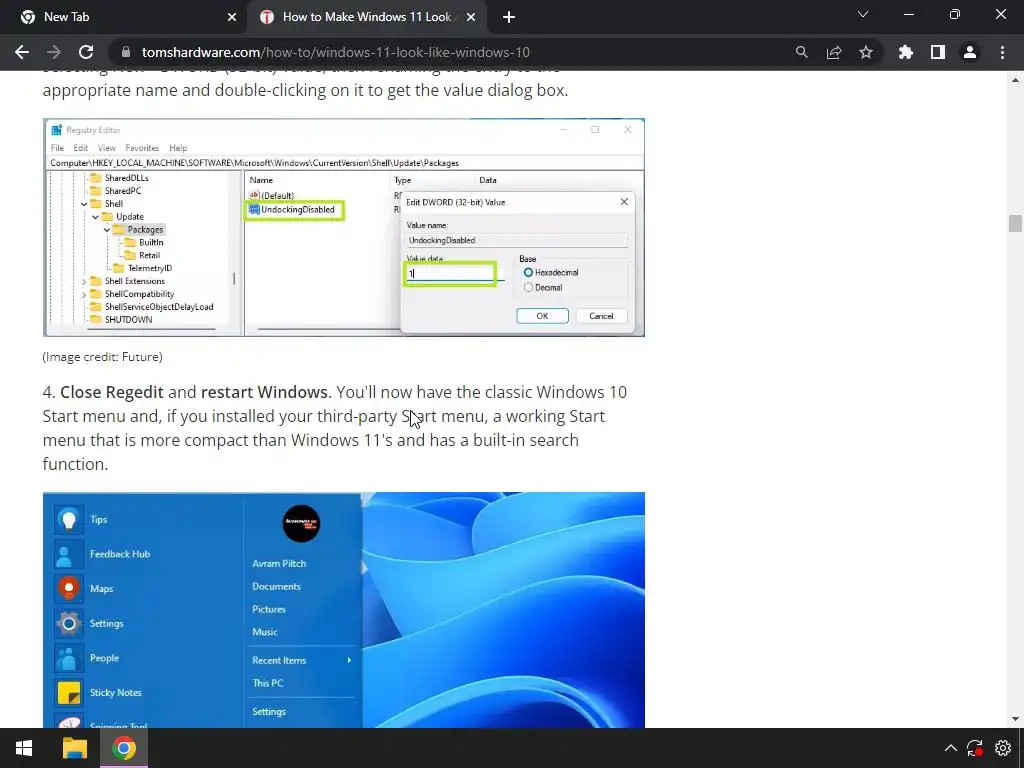Close the New Tab tab
Viewport: 1024px width, 768px height.
click(x=232, y=17)
